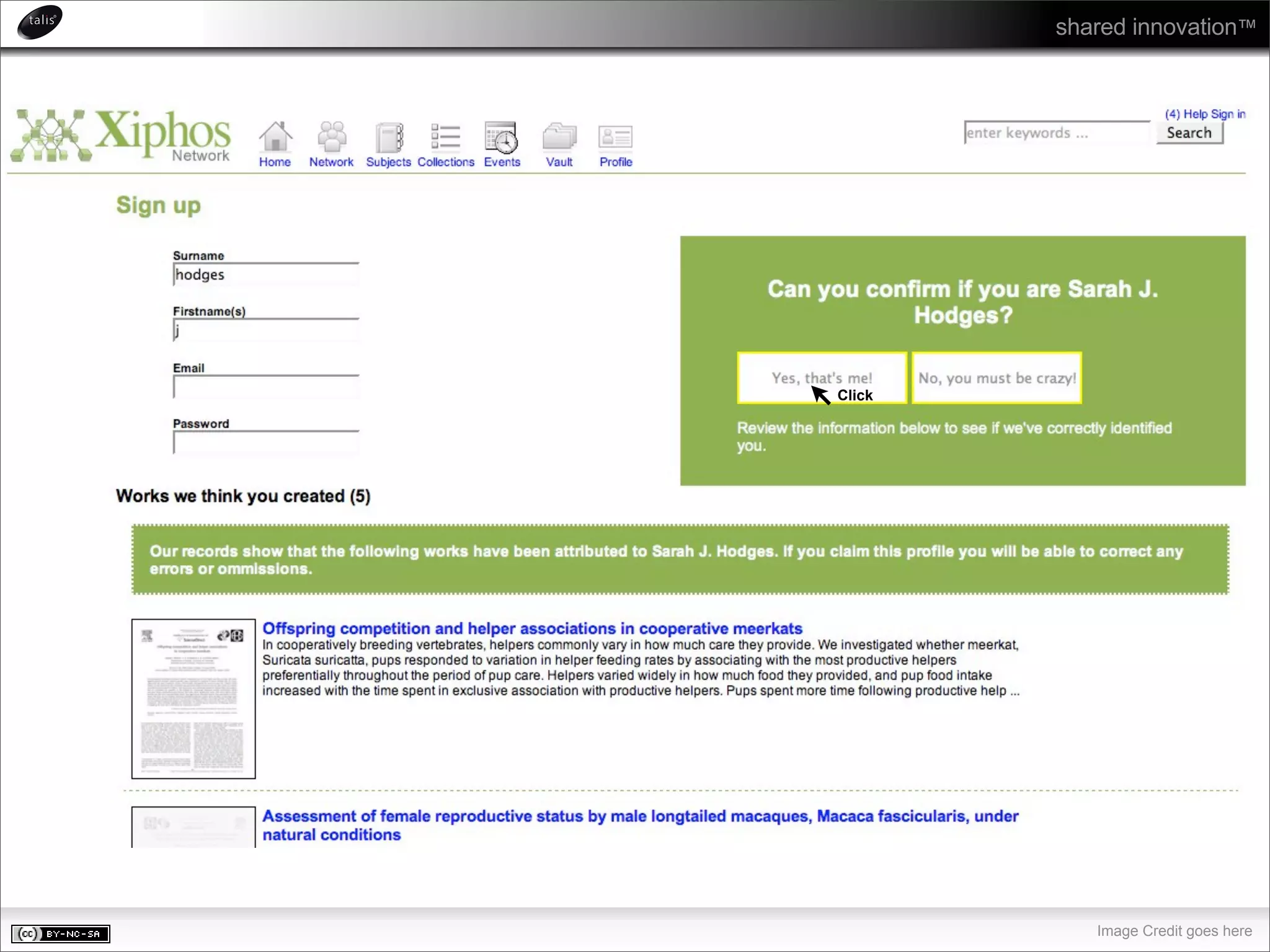Focus the Surname field containing hodges
Image resolution: width=1270 pixels, height=952 pixels.
pos(266,275)
